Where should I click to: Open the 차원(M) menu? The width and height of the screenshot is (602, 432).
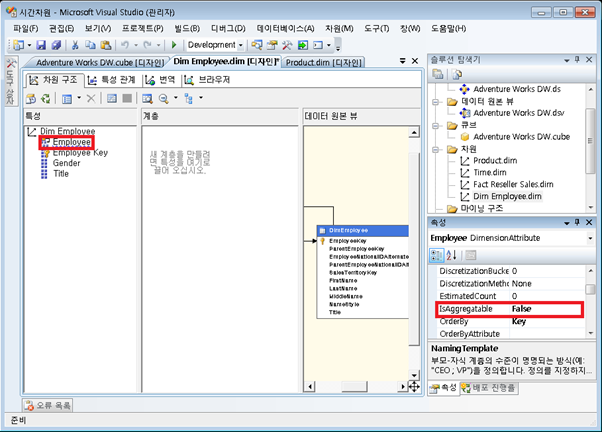tap(339, 28)
